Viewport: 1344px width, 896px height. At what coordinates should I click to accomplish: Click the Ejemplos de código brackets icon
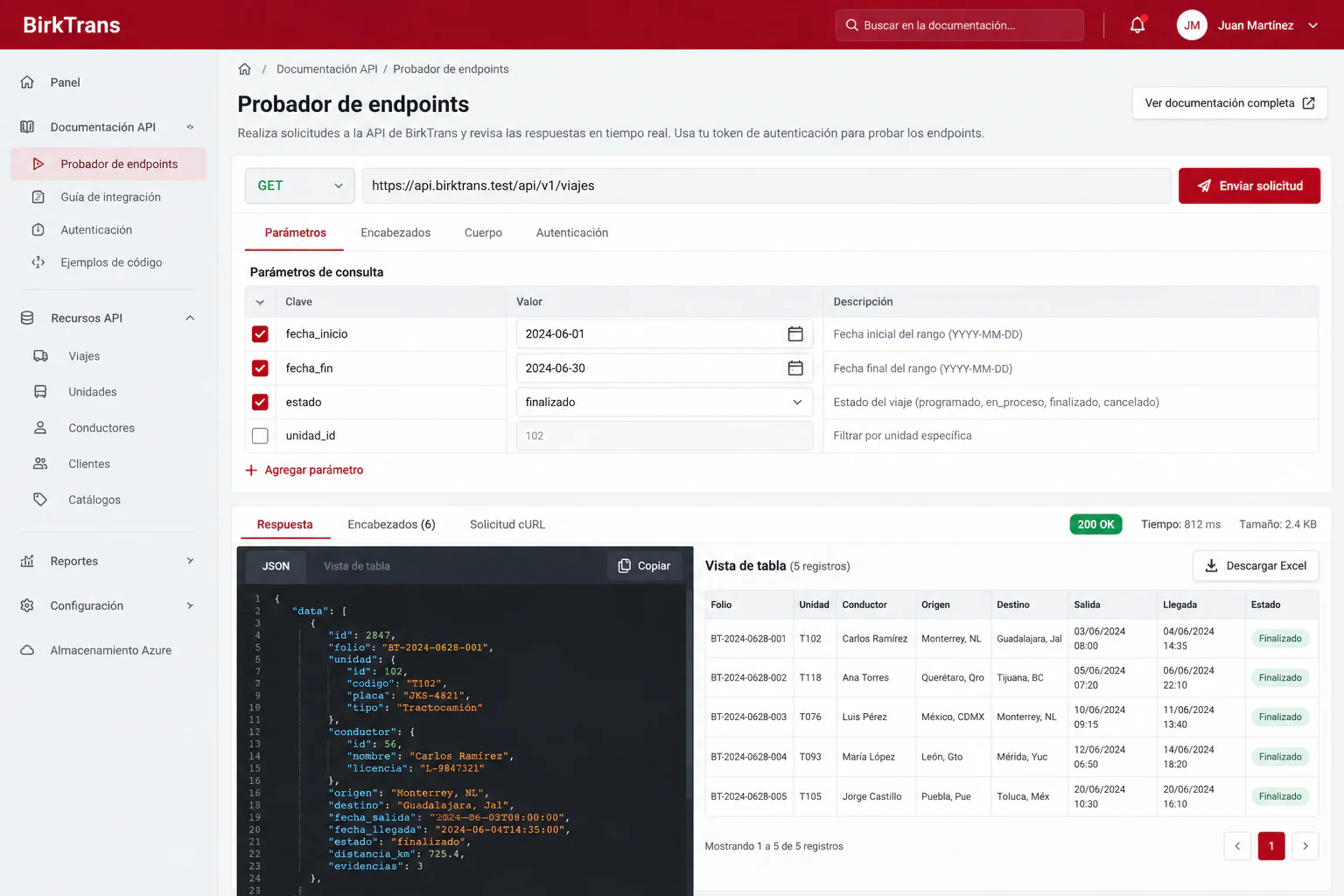click(x=38, y=262)
